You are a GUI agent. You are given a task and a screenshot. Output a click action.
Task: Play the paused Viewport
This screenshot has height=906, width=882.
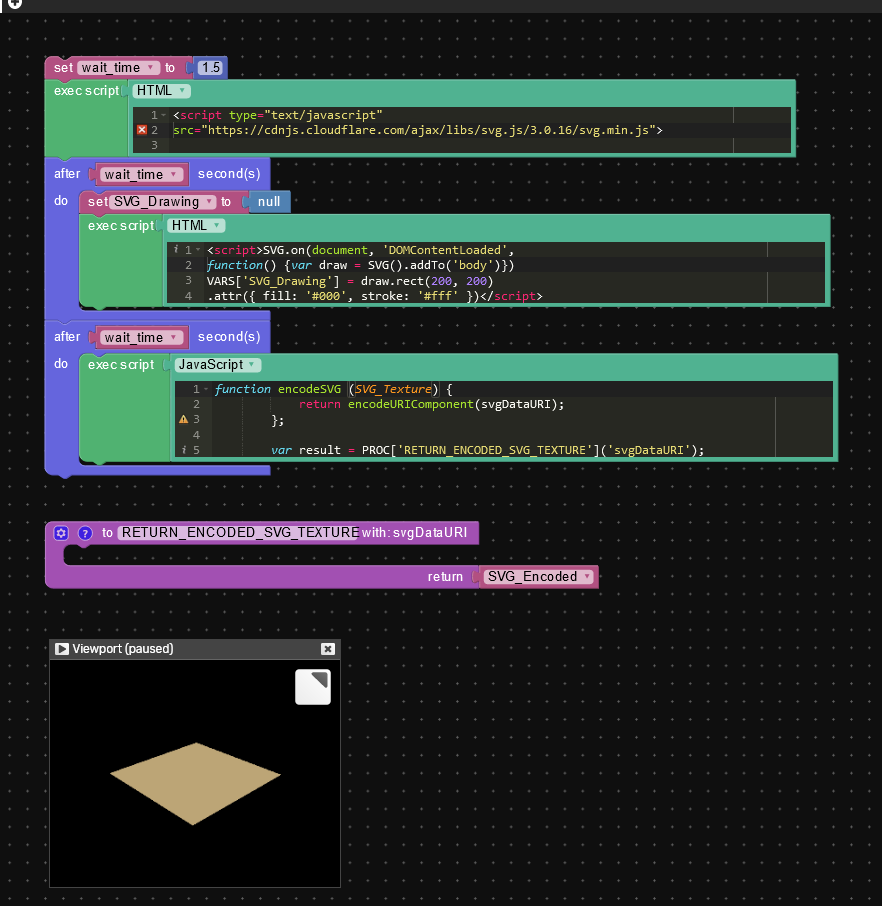(x=61, y=649)
